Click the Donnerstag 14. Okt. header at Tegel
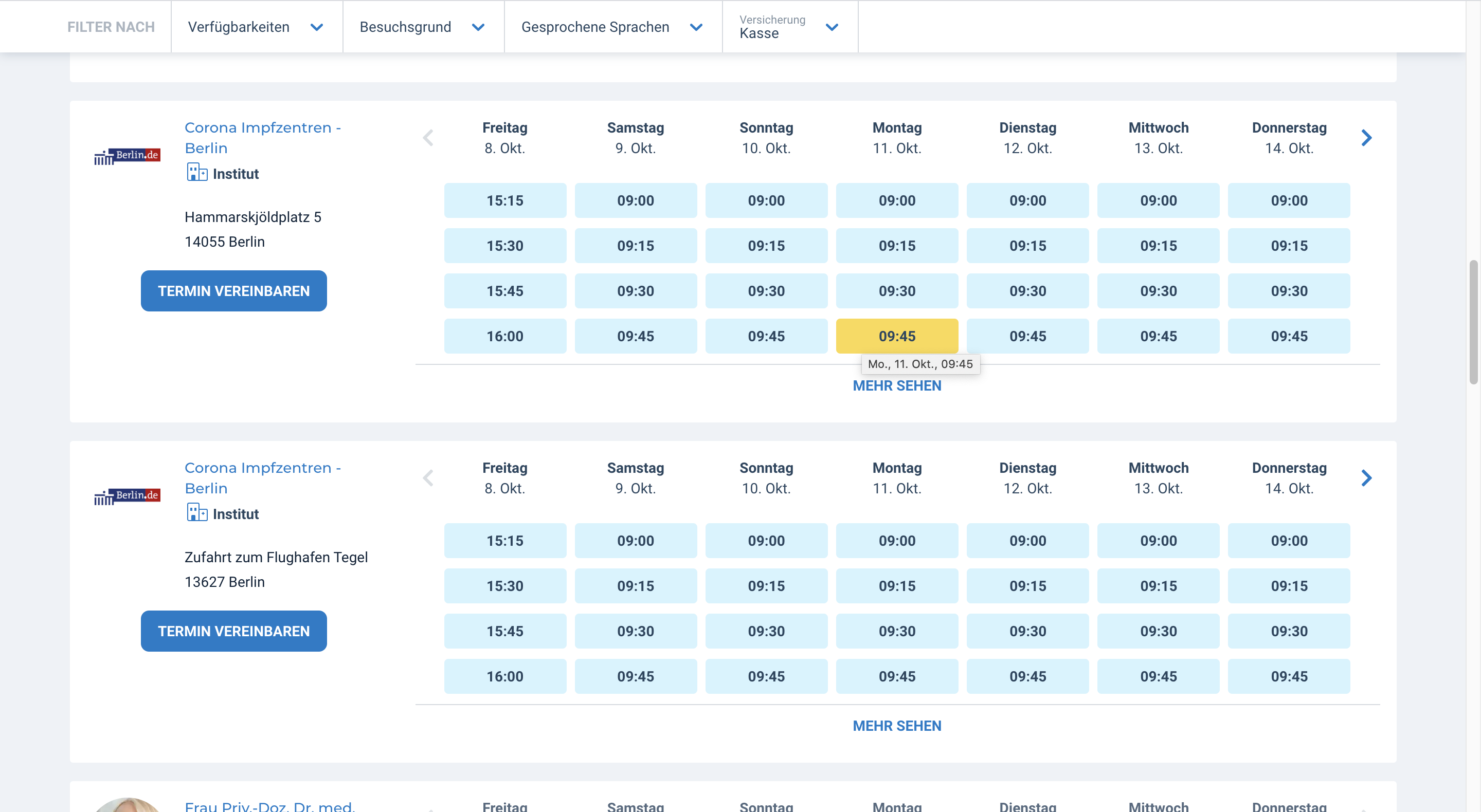 tap(1289, 478)
